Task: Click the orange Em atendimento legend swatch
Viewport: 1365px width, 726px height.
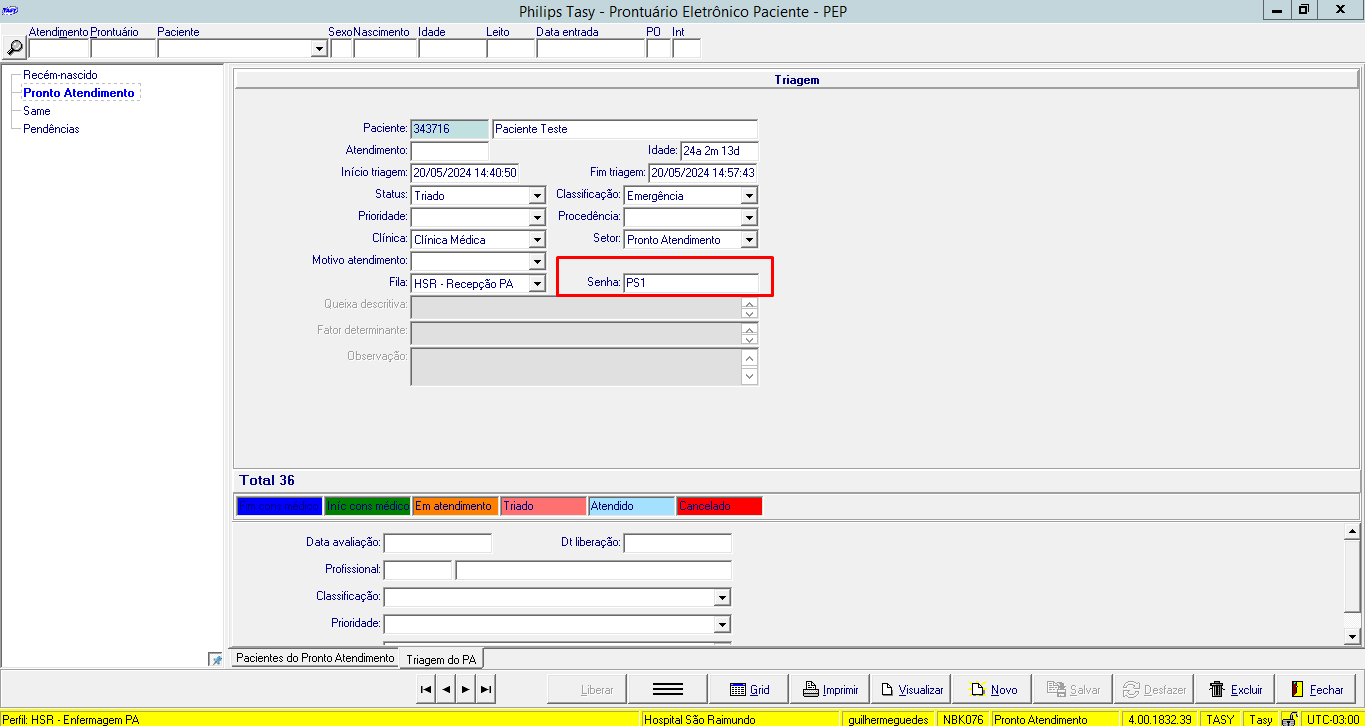Action: click(455, 506)
